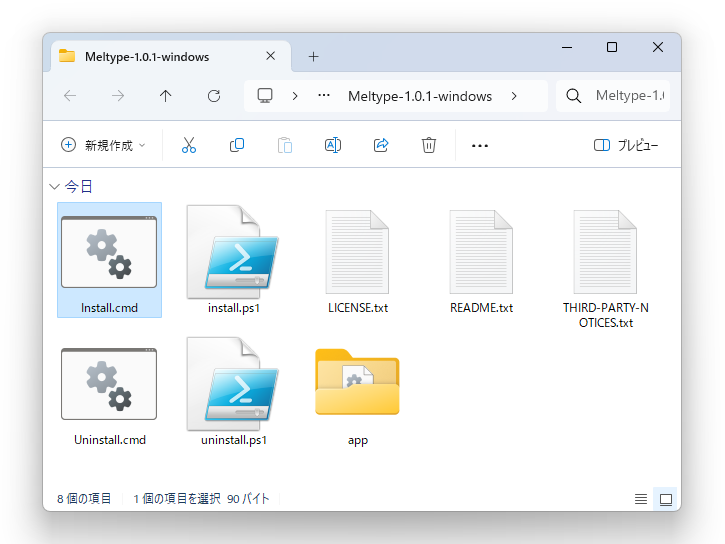Go forward with the right arrow

click(x=118, y=96)
